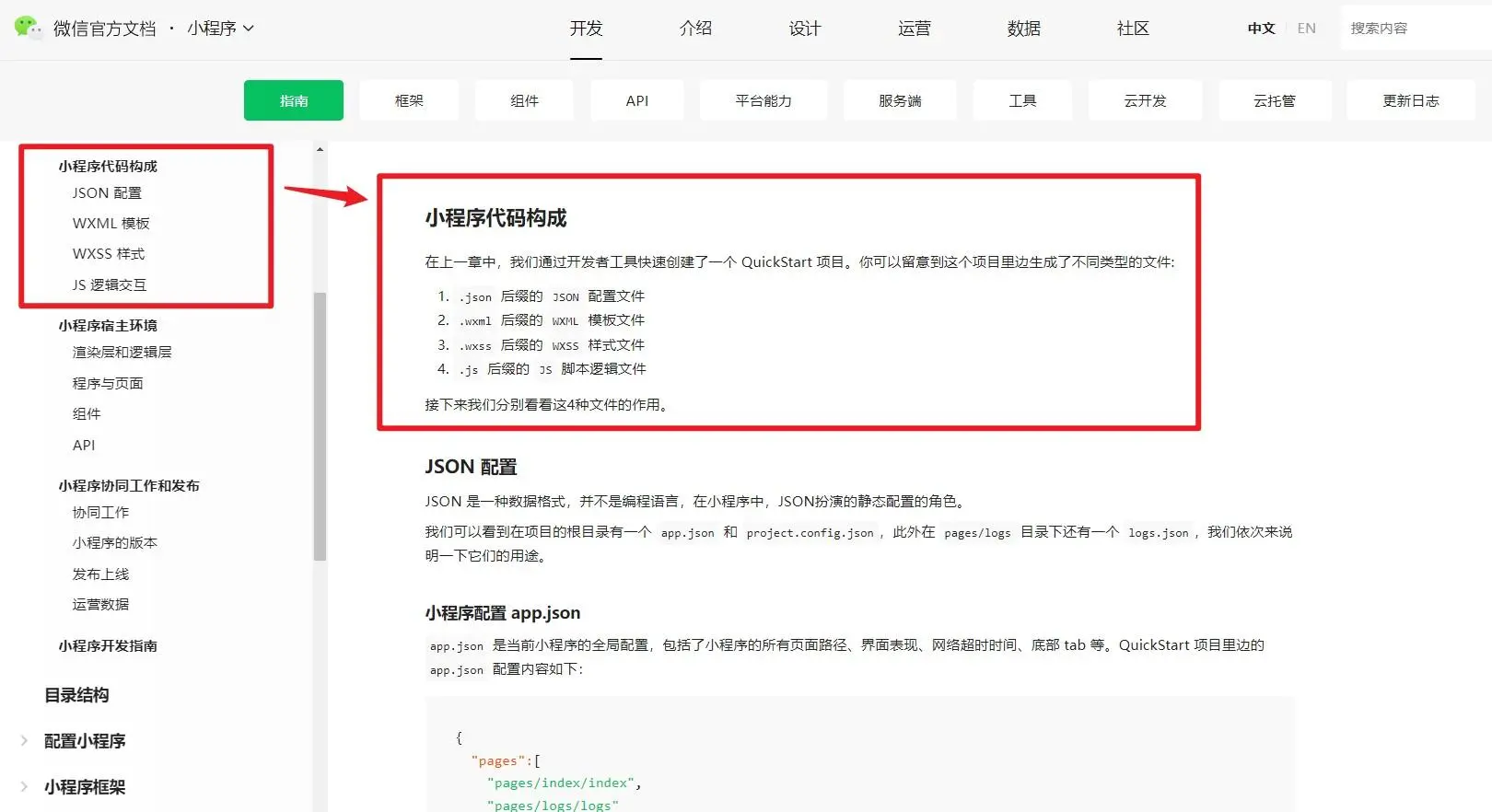
Task: Open the 社区 top navigation tab
Action: pyautogui.click(x=1133, y=29)
